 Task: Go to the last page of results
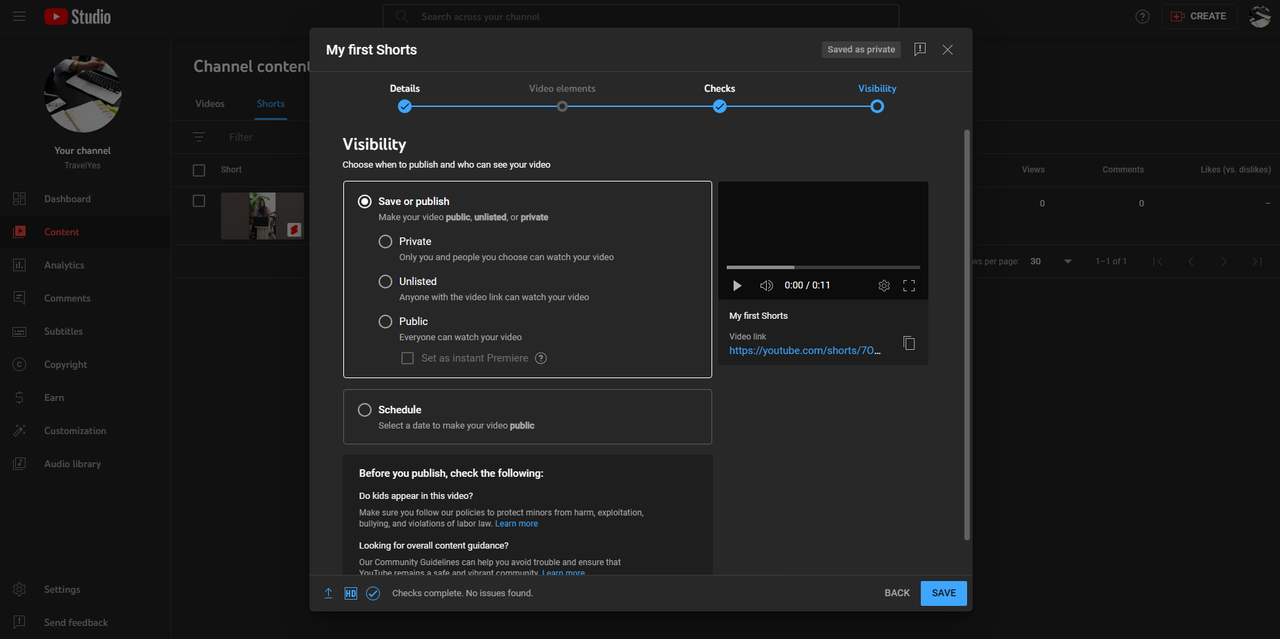(x=1257, y=261)
